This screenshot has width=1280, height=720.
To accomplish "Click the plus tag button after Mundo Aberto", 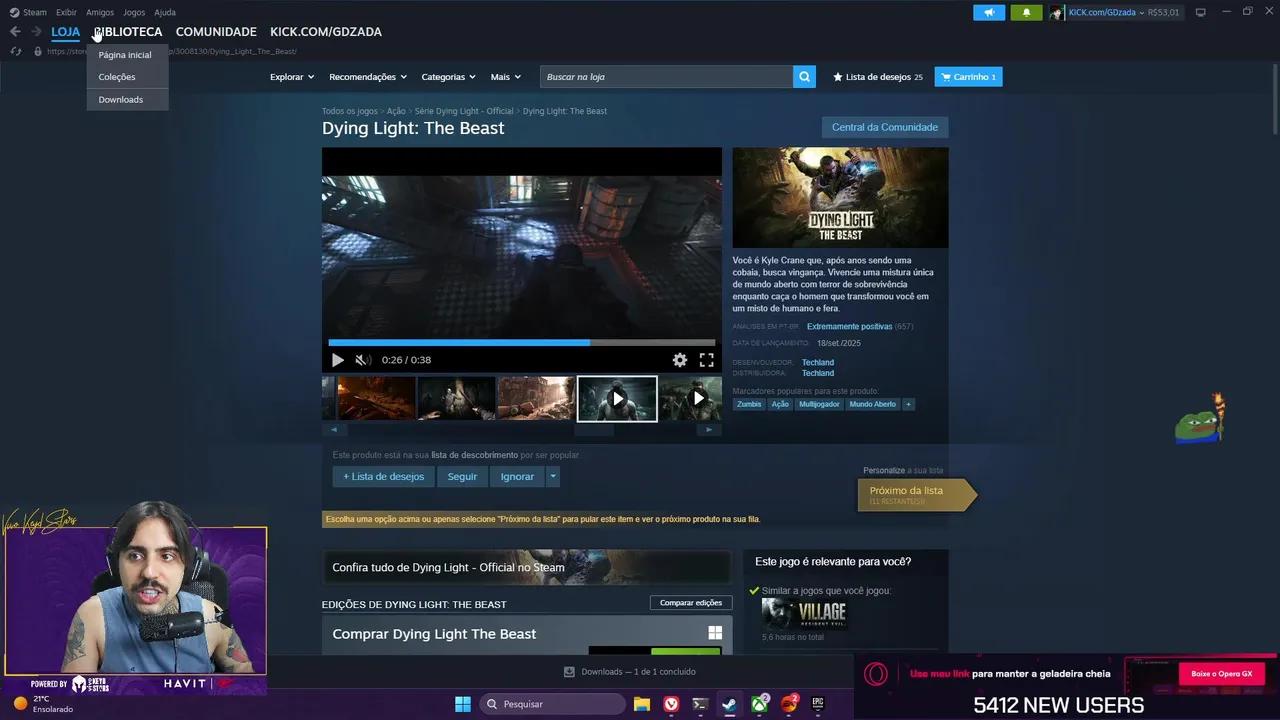I will point(908,404).
